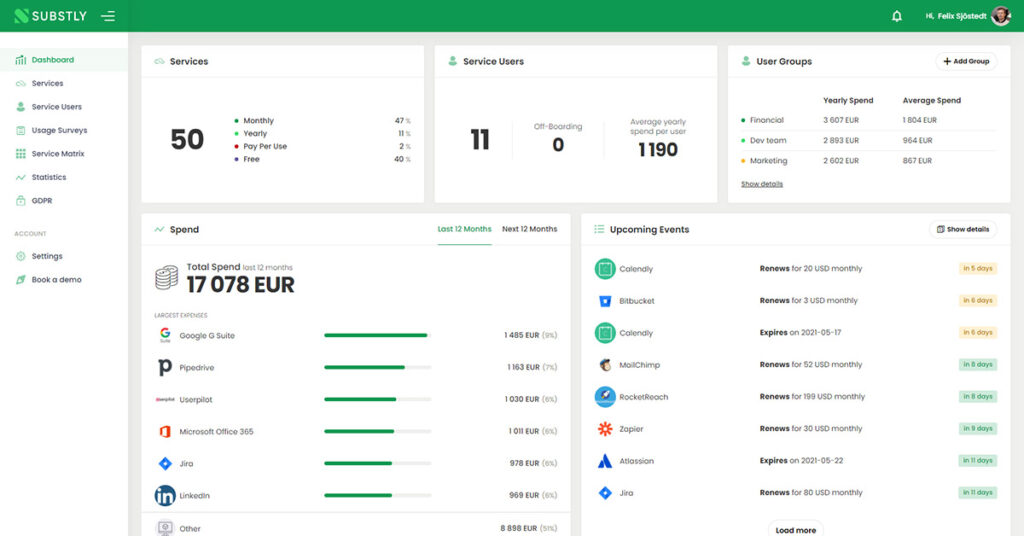Screen dimensions: 1024x536
Task: Click the MailChimp icon in events
Action: 604,365
